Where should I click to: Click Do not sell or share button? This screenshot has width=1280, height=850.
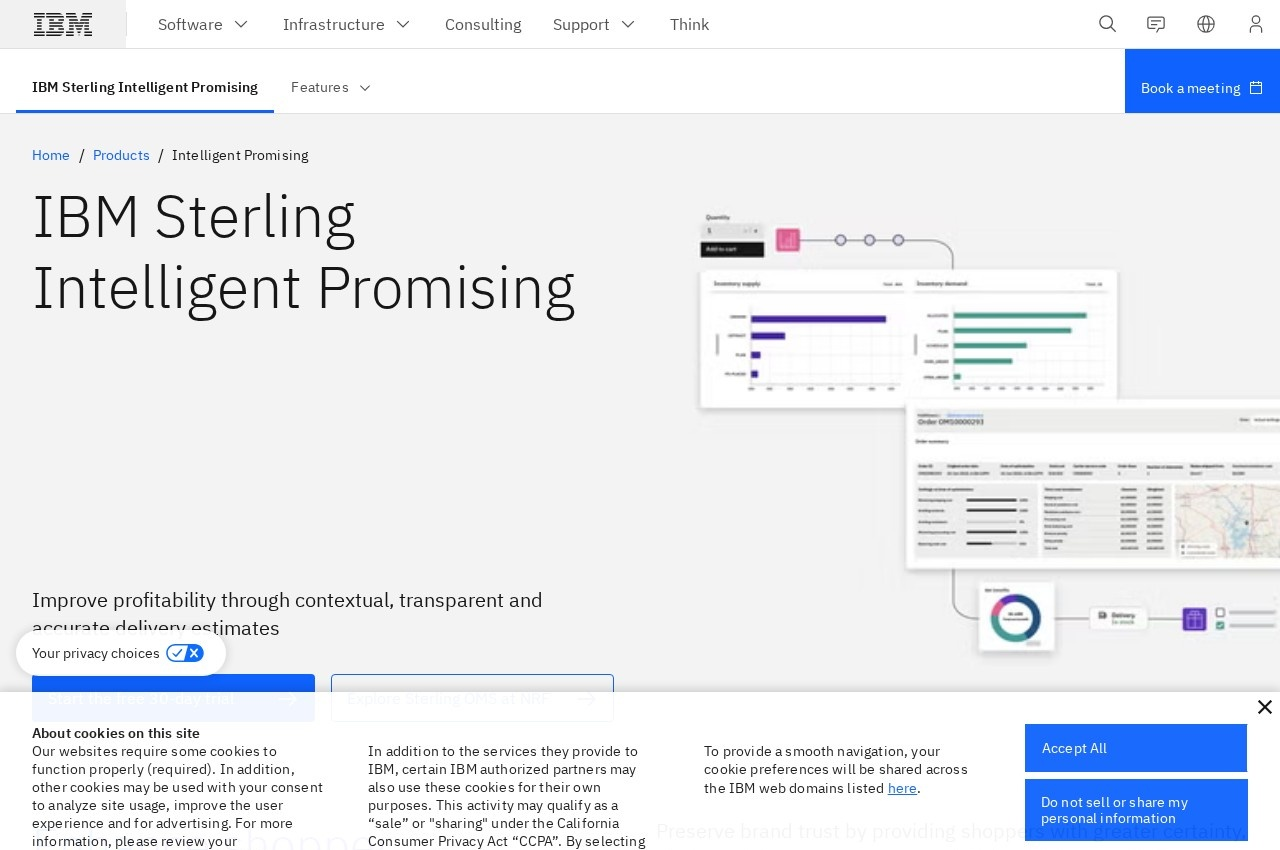(1136, 810)
